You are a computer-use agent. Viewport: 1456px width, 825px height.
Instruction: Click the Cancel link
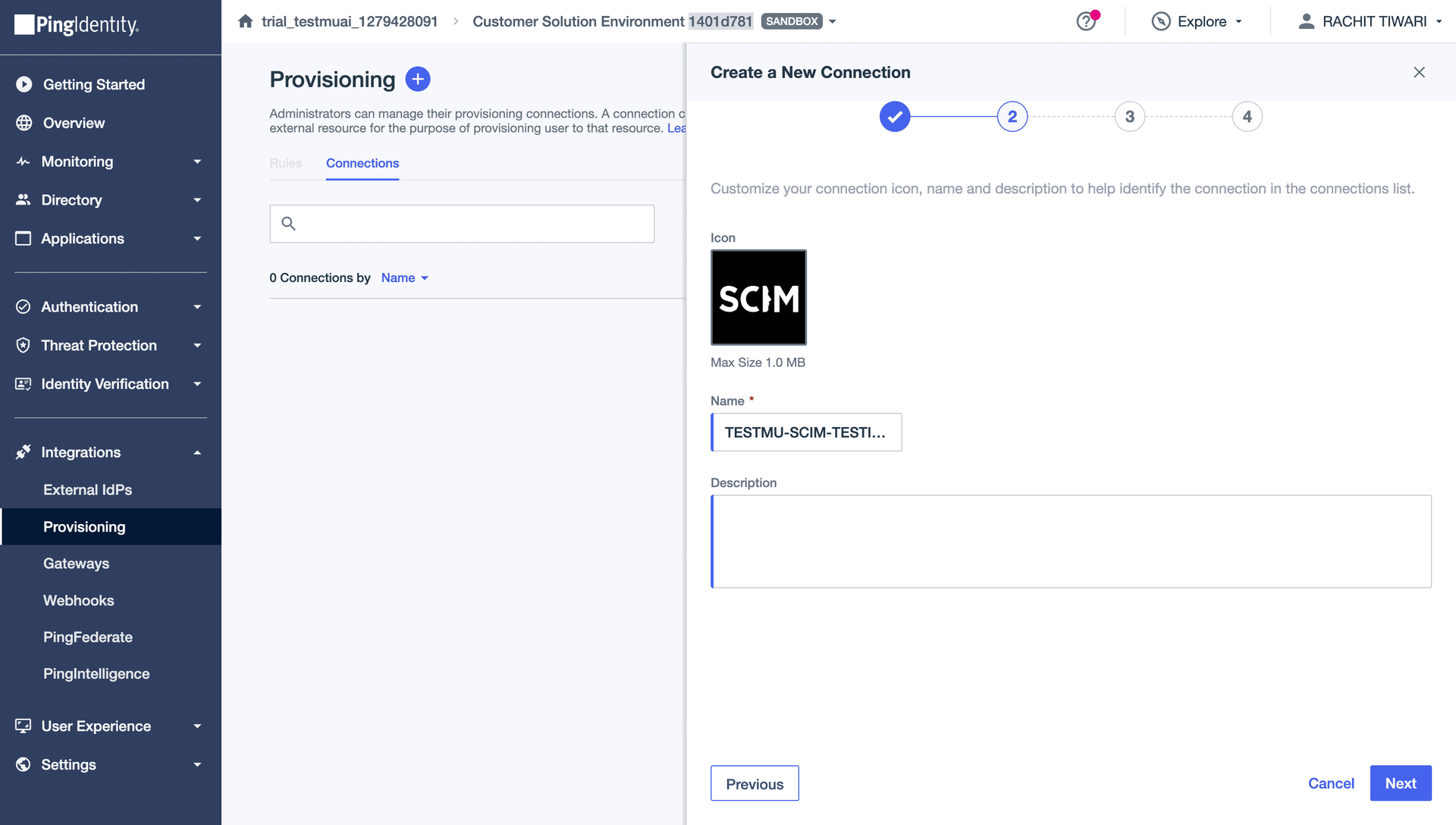pyautogui.click(x=1331, y=783)
